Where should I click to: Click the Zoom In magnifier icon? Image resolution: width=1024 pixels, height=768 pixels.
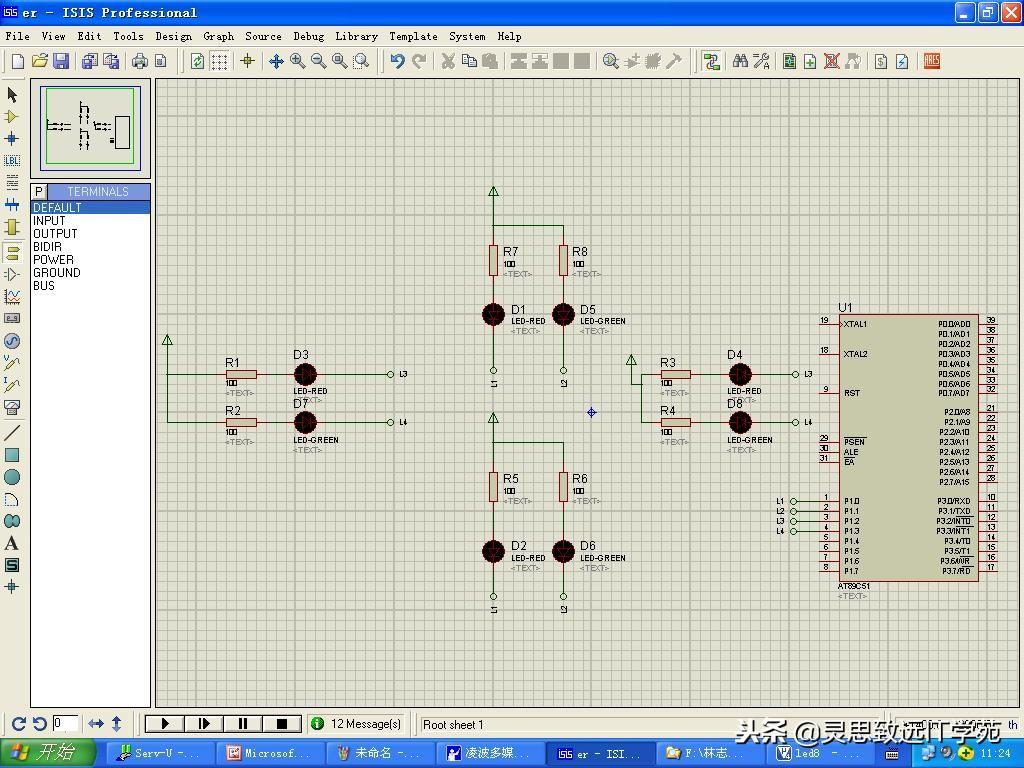(x=297, y=61)
